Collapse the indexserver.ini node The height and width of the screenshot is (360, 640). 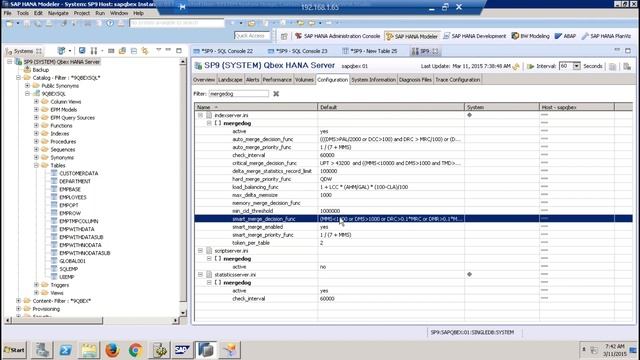(200, 115)
